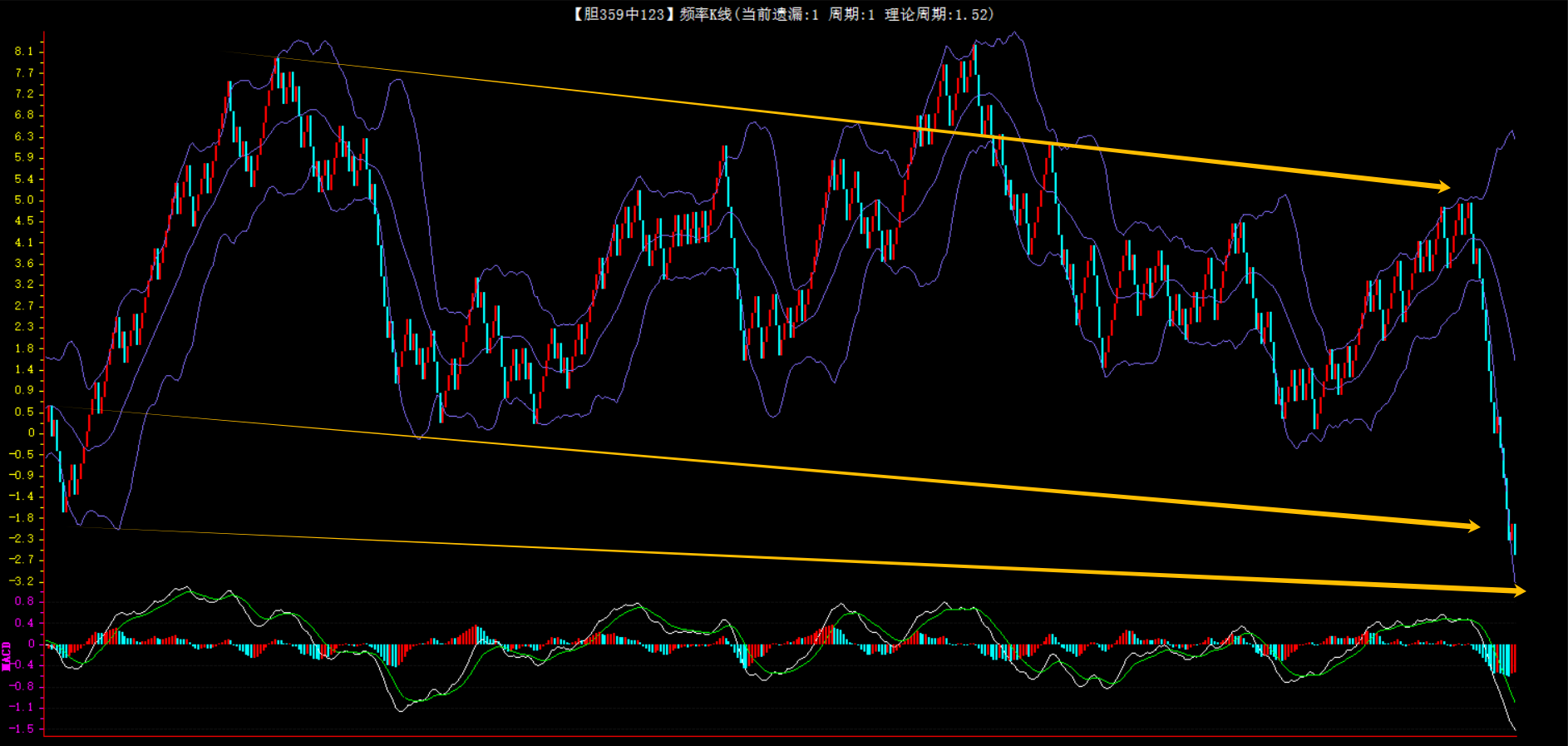Select the -1.1 MACD axis label
This screenshot has width=1568, height=746.
click(x=22, y=708)
